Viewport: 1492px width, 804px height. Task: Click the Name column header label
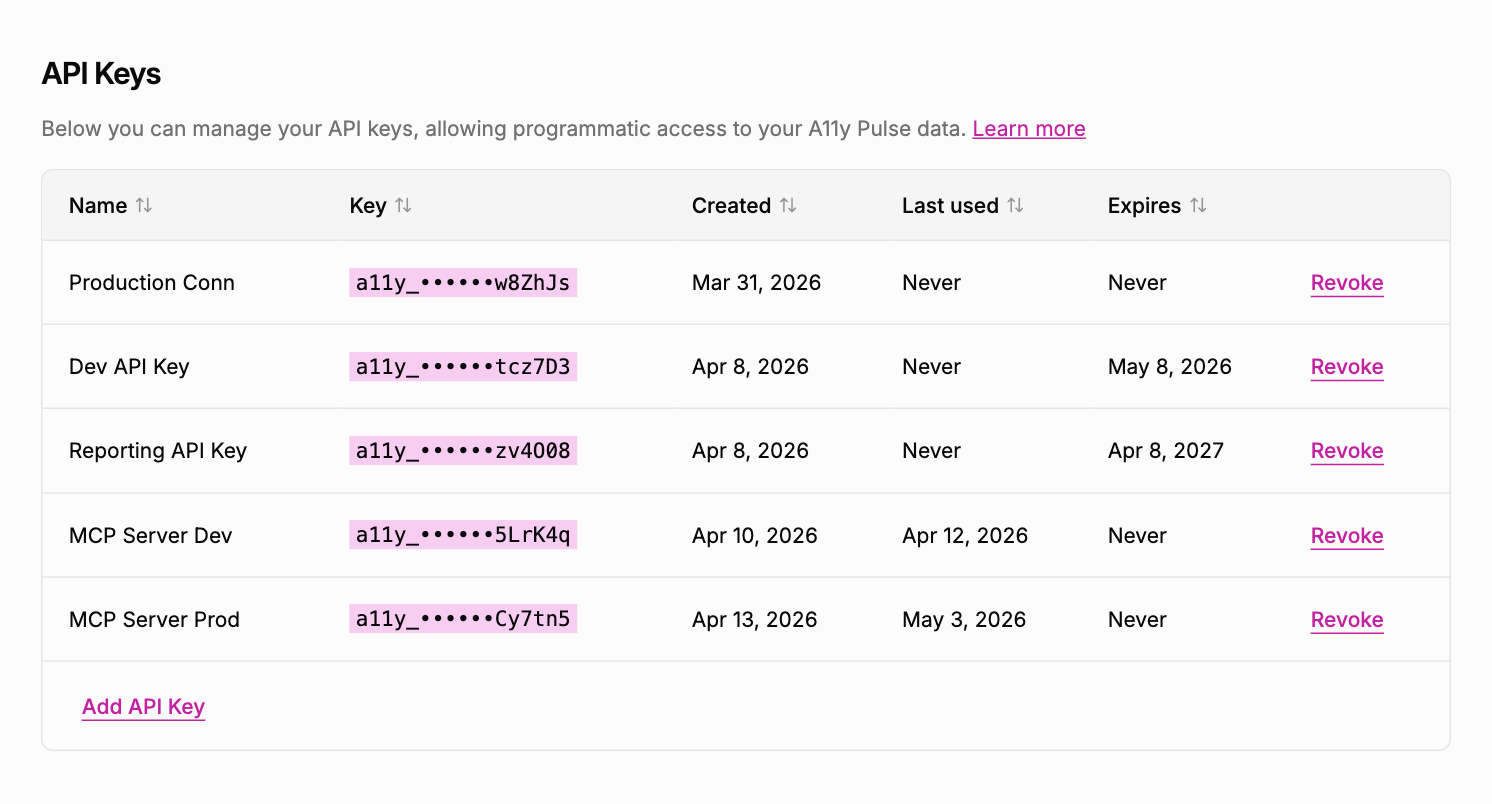click(x=98, y=205)
